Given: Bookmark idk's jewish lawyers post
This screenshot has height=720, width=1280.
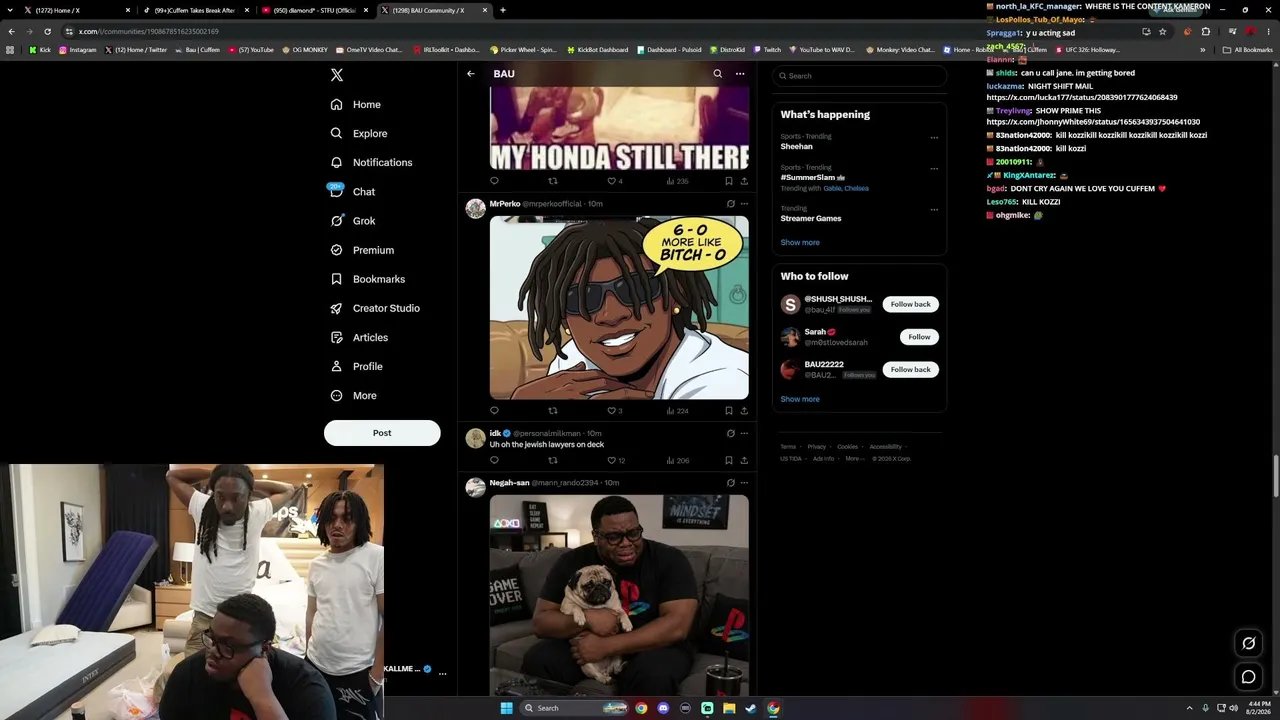Looking at the screenshot, I should [x=728, y=461].
